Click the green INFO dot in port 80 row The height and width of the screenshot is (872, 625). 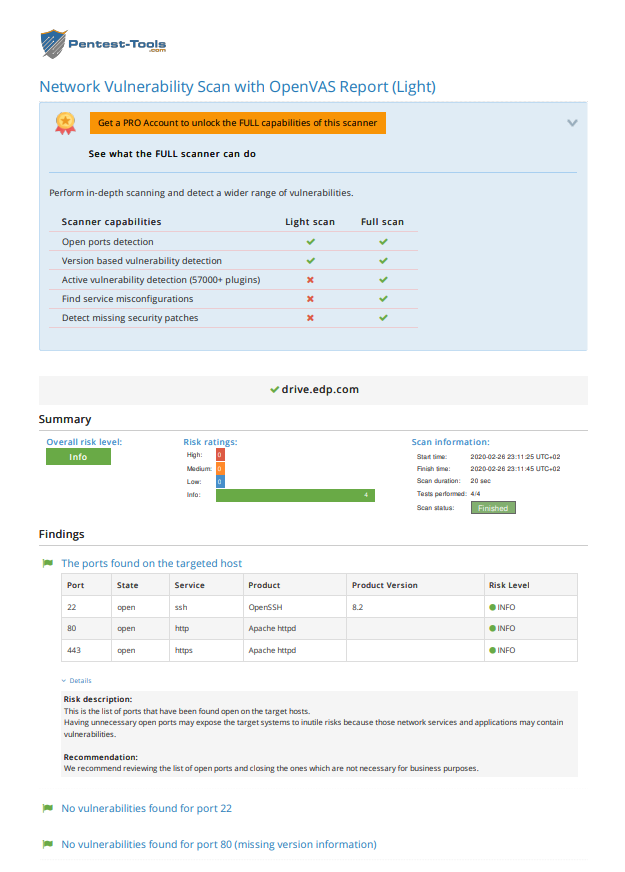click(493, 628)
